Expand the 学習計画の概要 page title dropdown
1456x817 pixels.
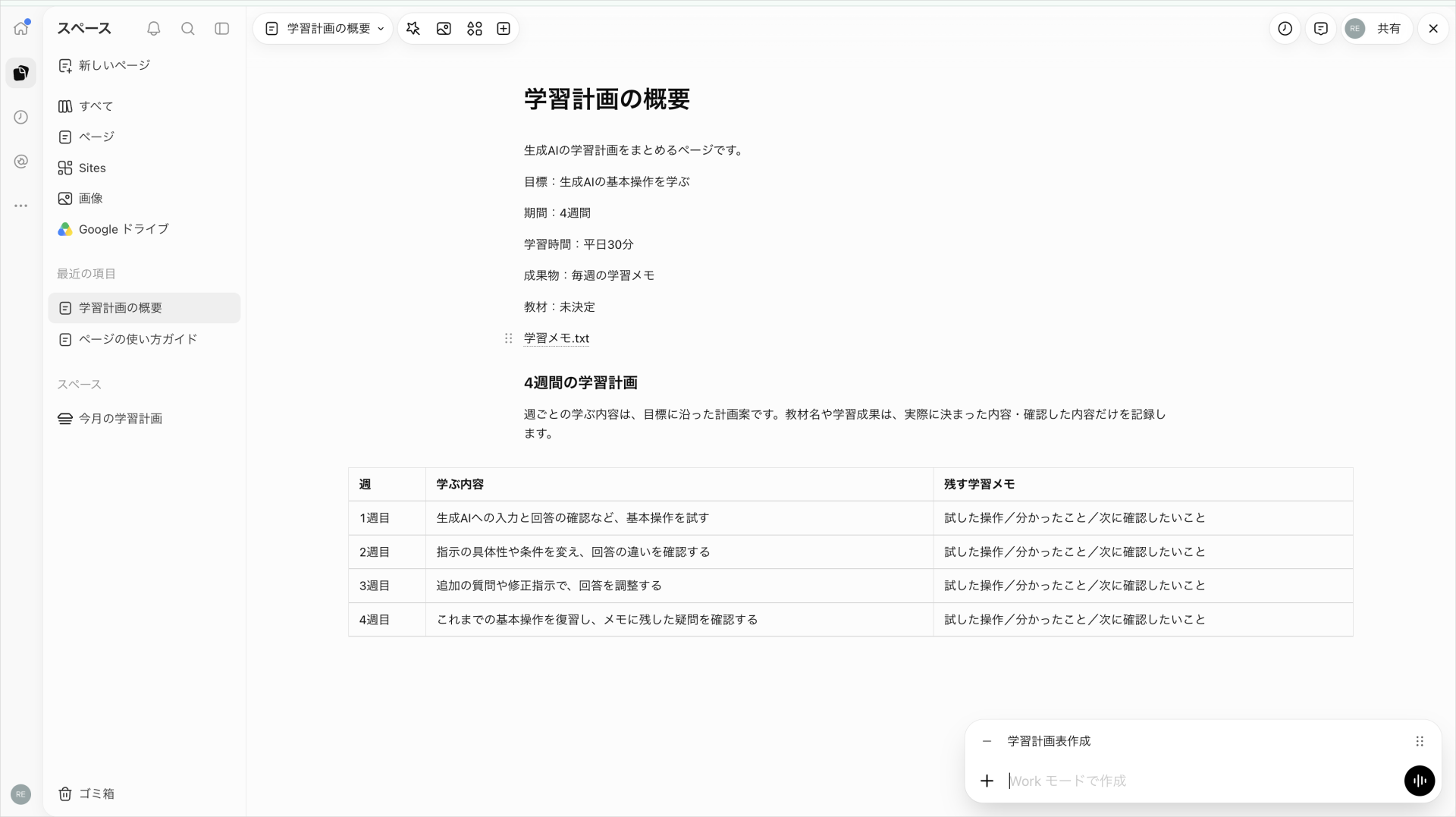(324, 29)
